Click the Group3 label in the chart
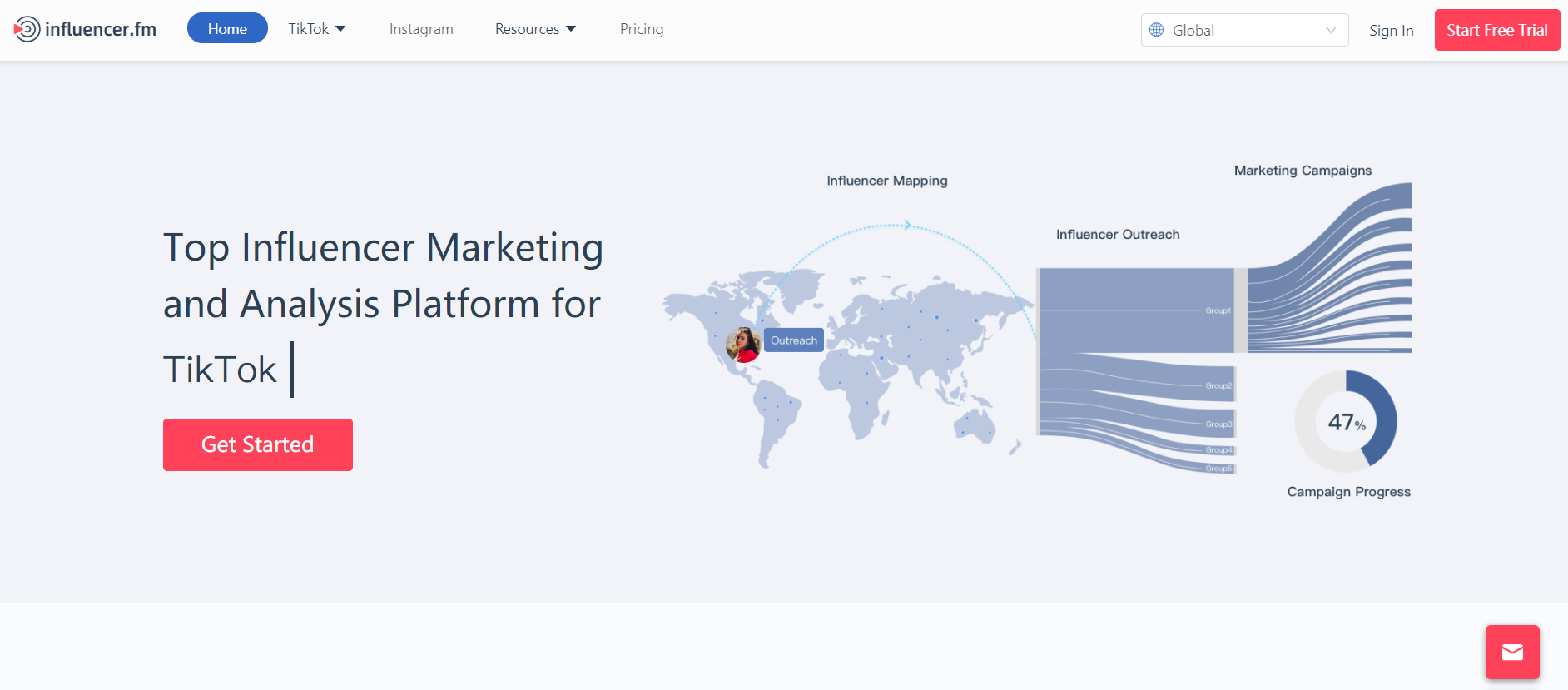The width and height of the screenshot is (1568, 690). [1218, 424]
